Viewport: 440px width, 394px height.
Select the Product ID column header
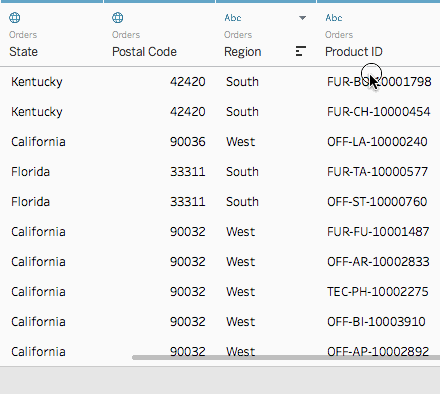pyautogui.click(x=354, y=52)
